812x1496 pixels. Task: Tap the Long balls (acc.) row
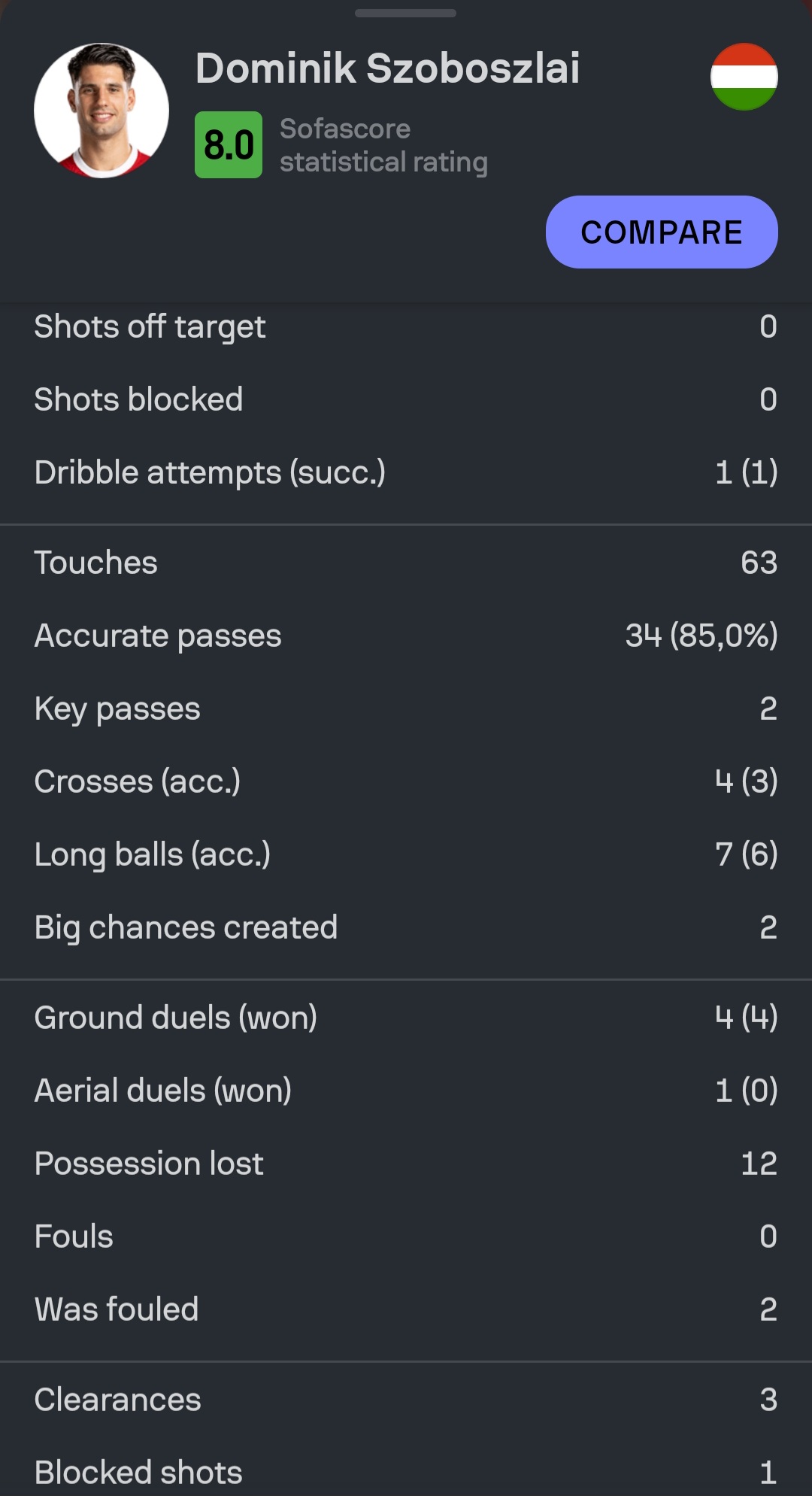406,854
